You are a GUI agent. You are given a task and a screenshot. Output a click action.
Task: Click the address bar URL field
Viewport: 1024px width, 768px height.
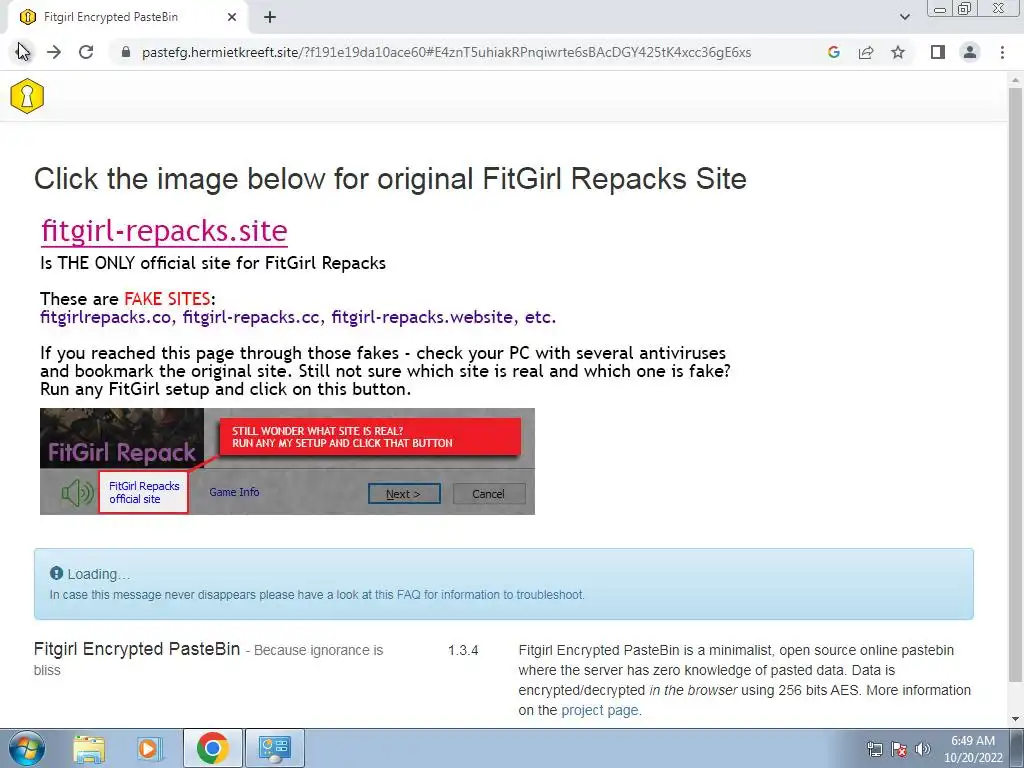[x=446, y=52]
